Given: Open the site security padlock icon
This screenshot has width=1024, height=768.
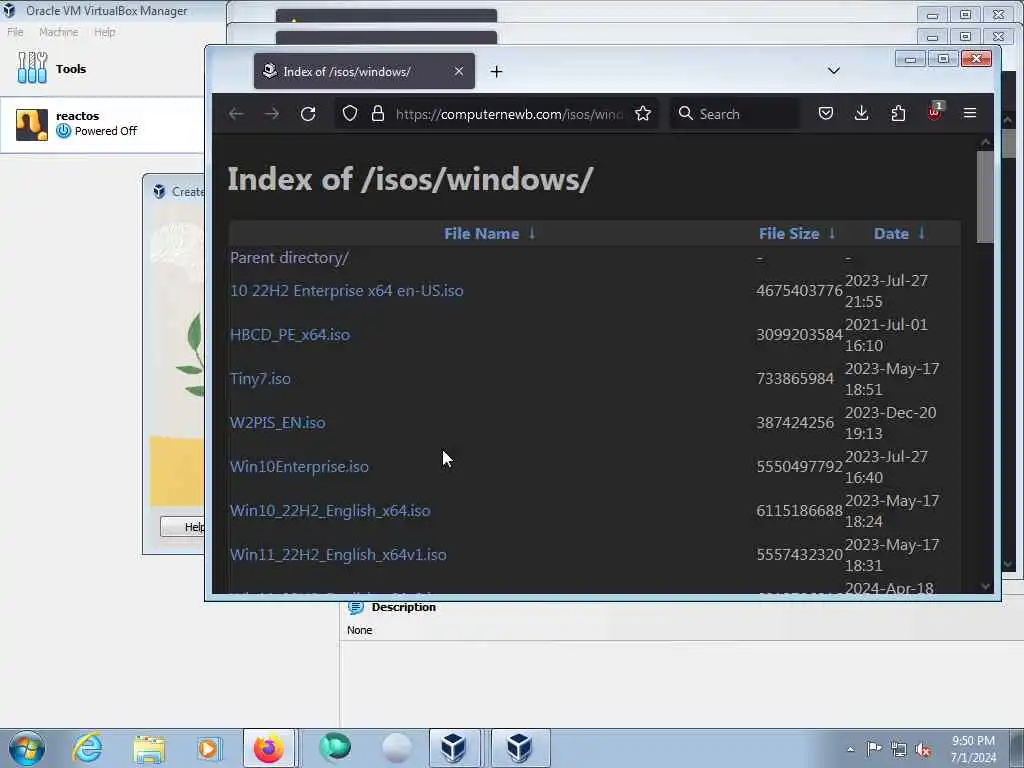Looking at the screenshot, I should (377, 114).
